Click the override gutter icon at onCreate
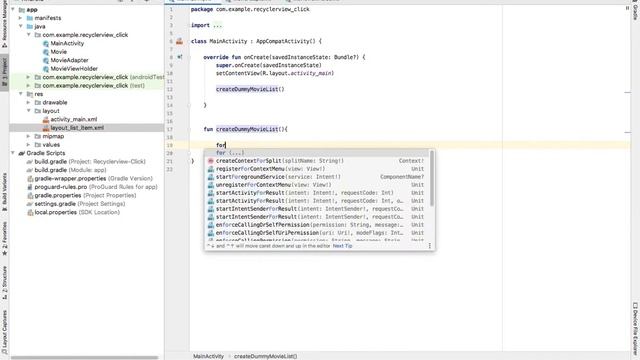 [x=180, y=57]
